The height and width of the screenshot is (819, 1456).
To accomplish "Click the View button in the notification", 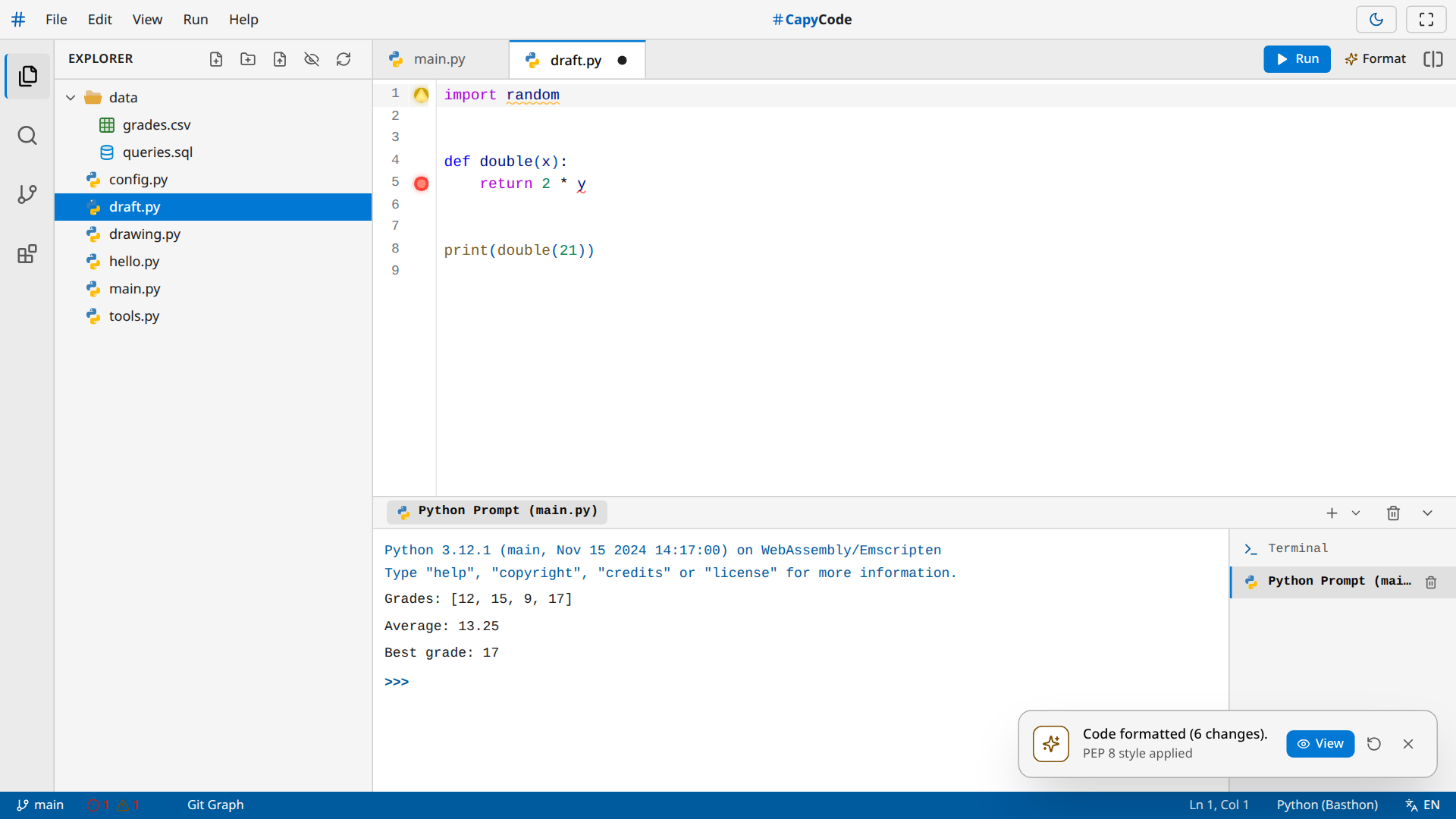I will [x=1320, y=744].
